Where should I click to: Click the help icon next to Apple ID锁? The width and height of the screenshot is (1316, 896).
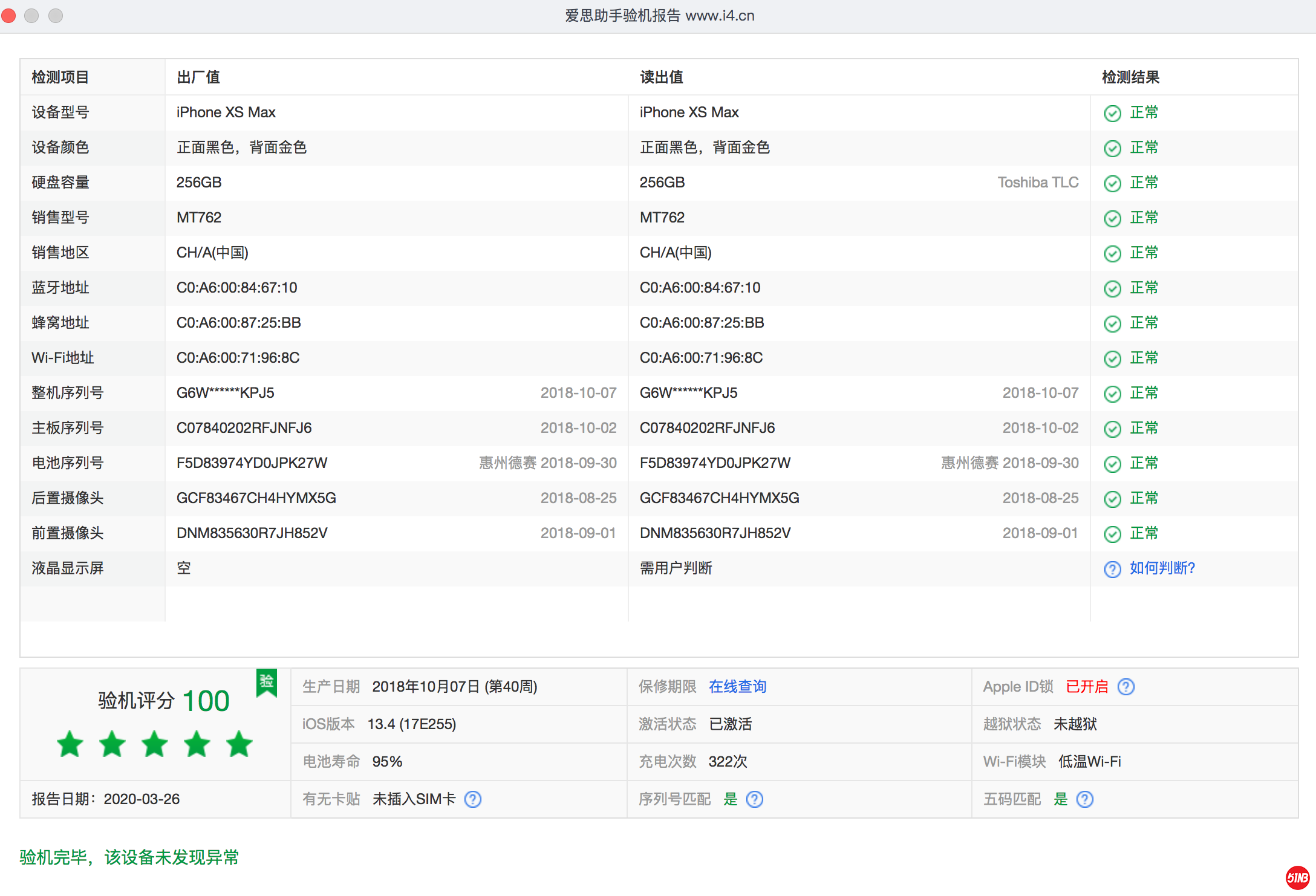pos(1126,687)
